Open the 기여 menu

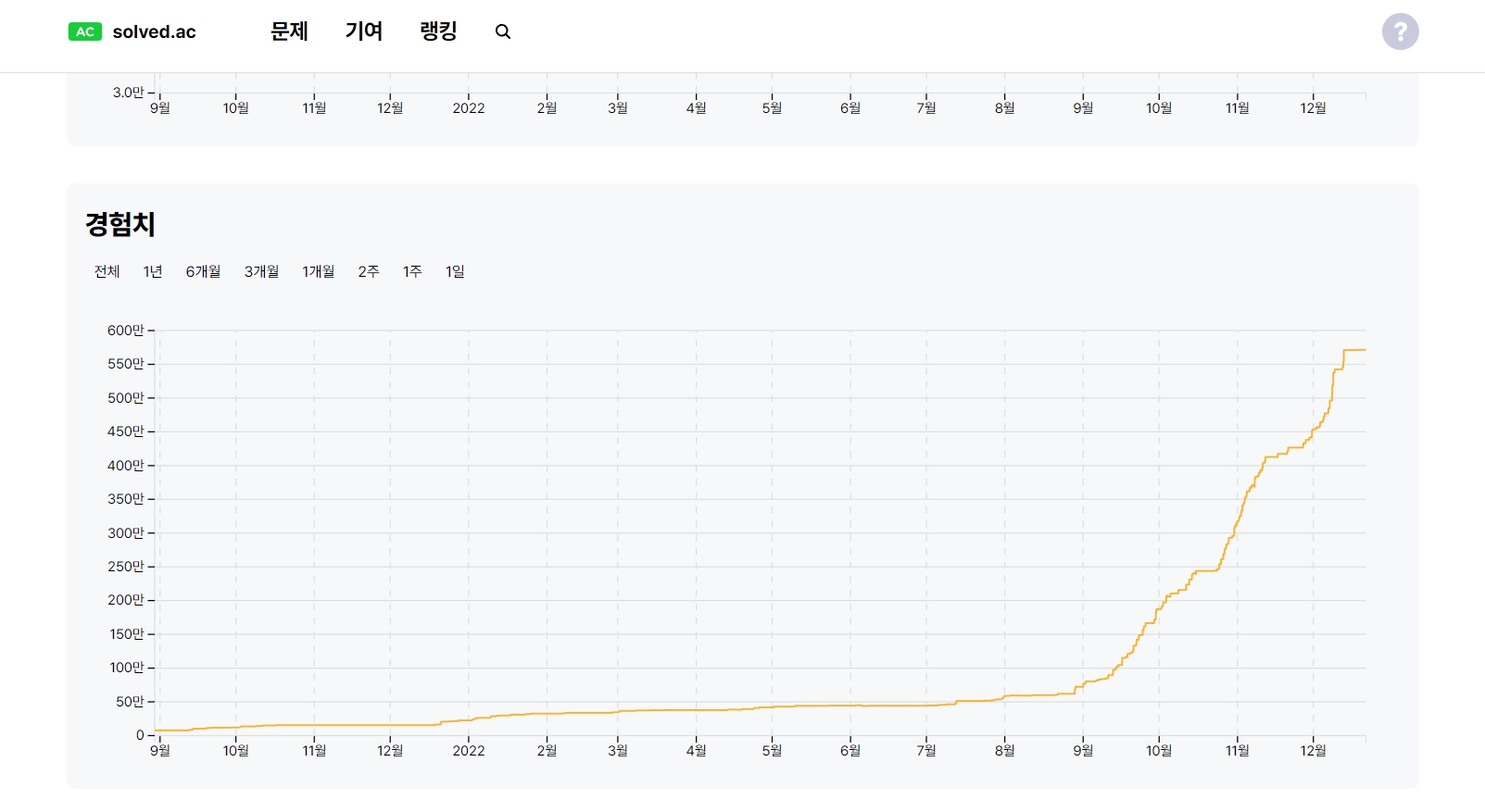(x=364, y=31)
